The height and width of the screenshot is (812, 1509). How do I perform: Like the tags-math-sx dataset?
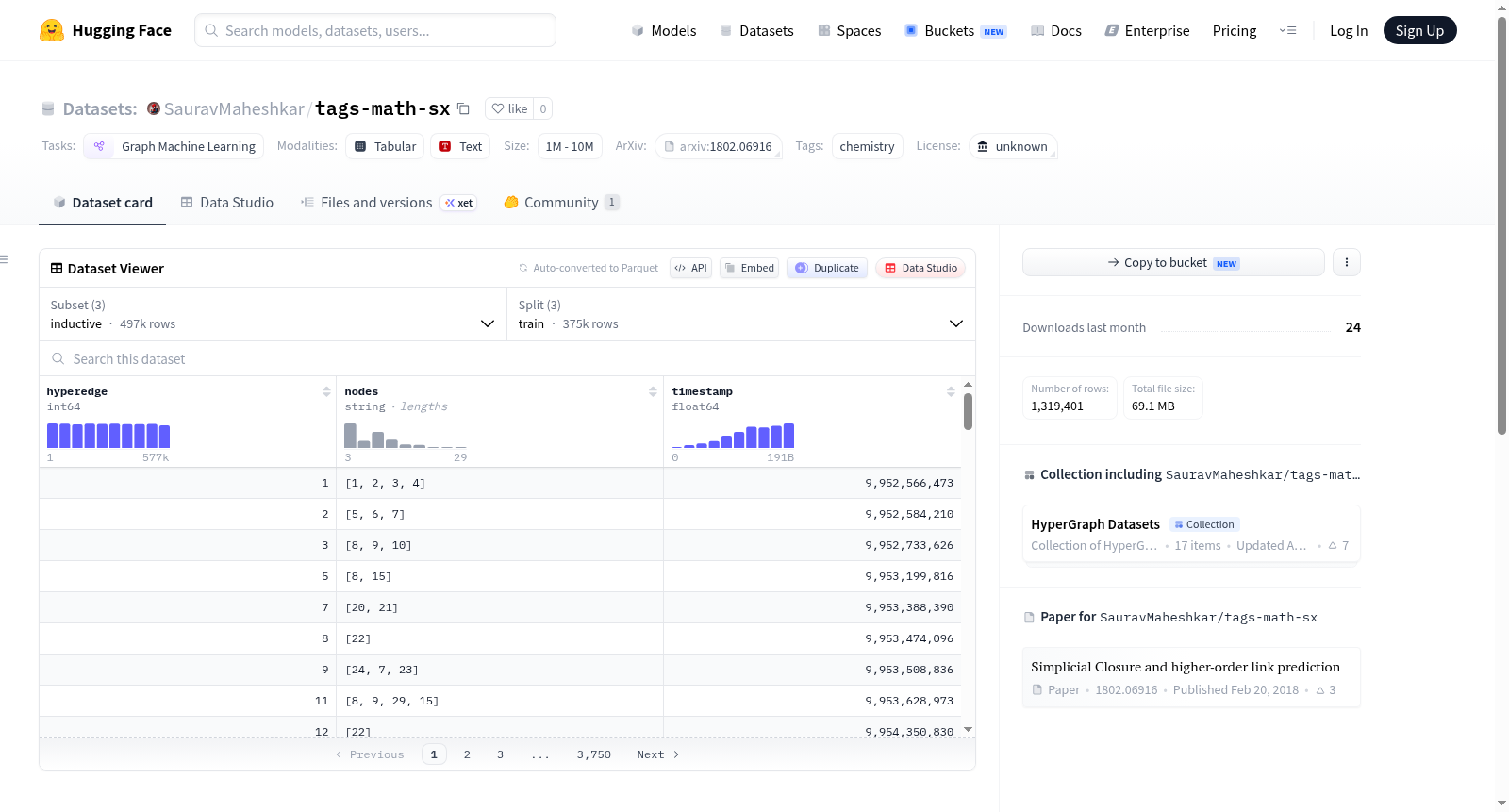[509, 108]
